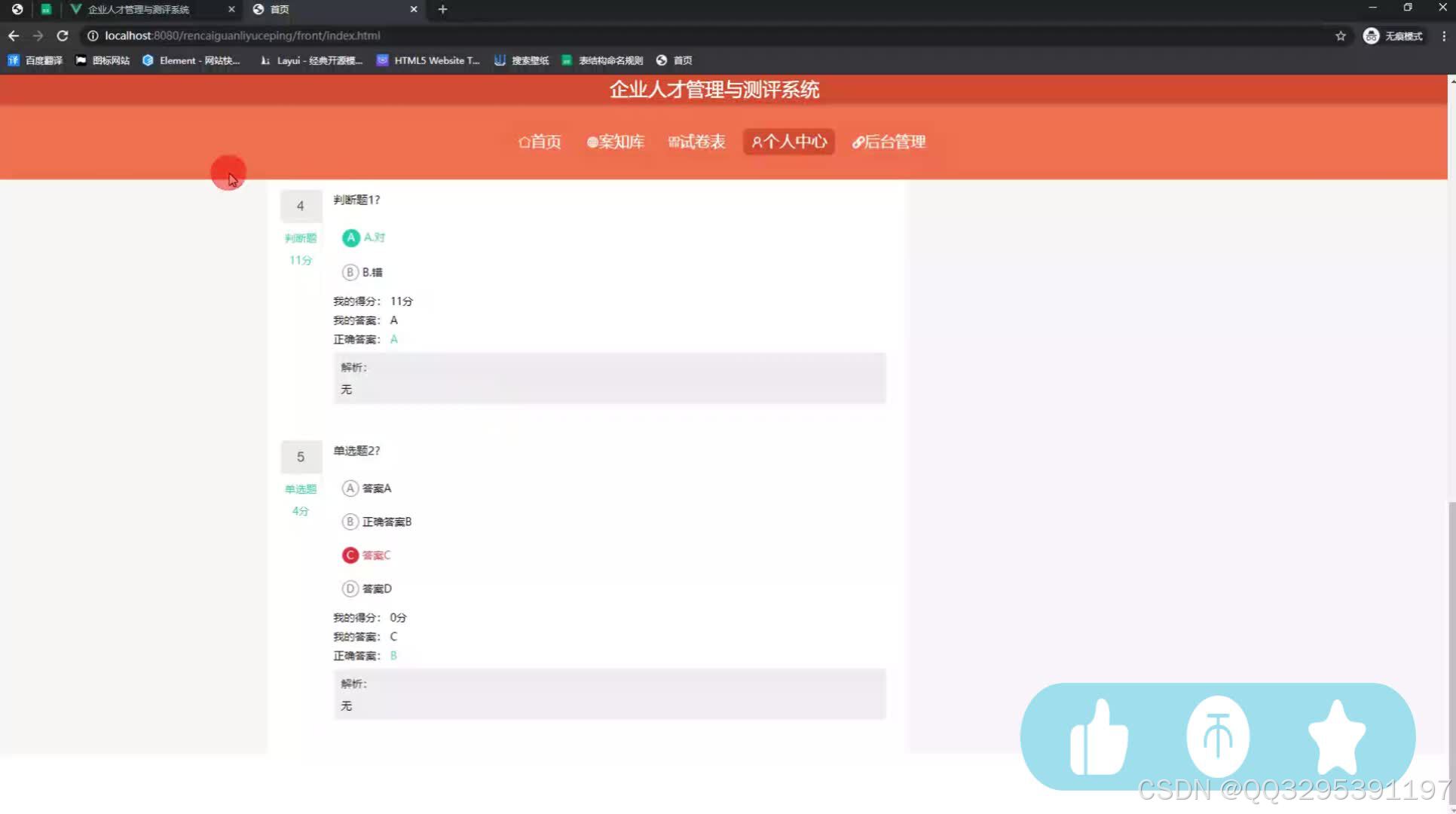This screenshot has height=814, width=1456.
Task: Click the thumbs-up like icon
Action: [1099, 737]
